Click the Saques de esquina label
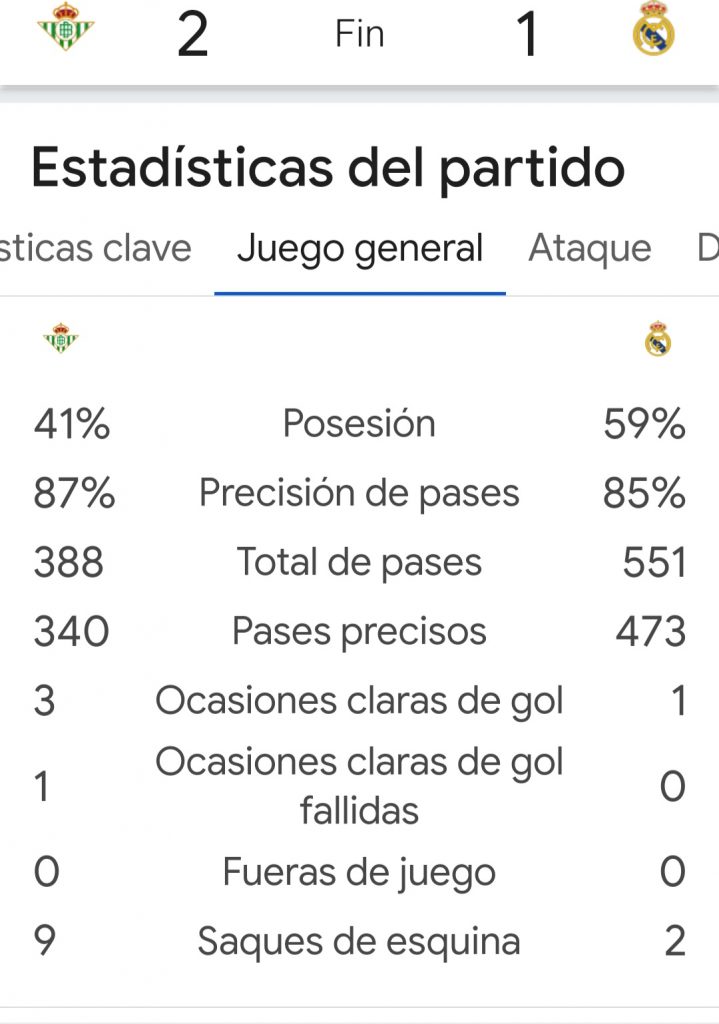The height and width of the screenshot is (1024, 719). click(x=359, y=941)
